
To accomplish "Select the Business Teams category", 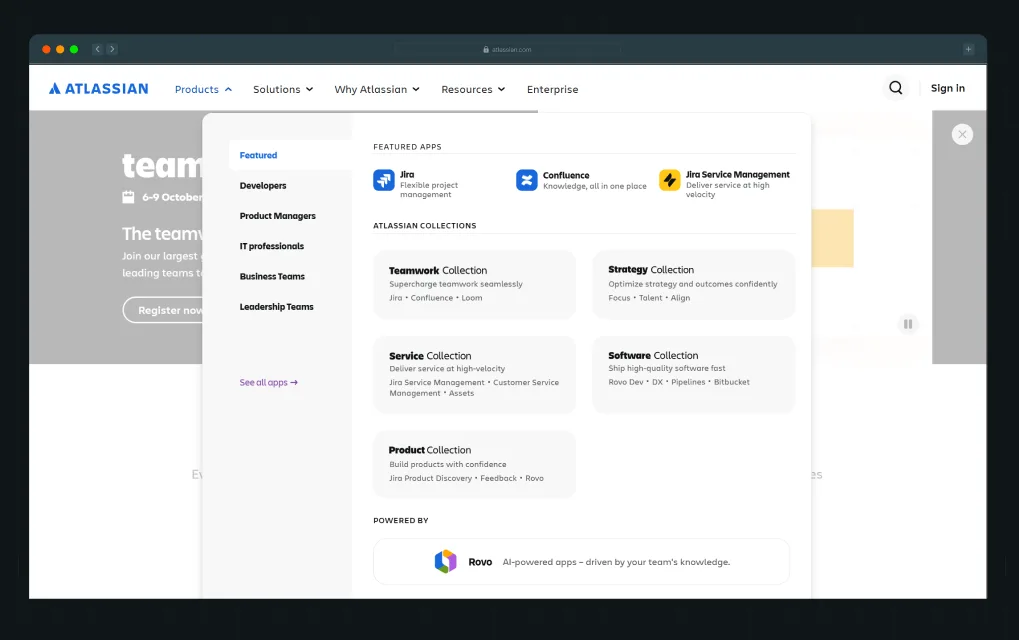I will tap(272, 276).
